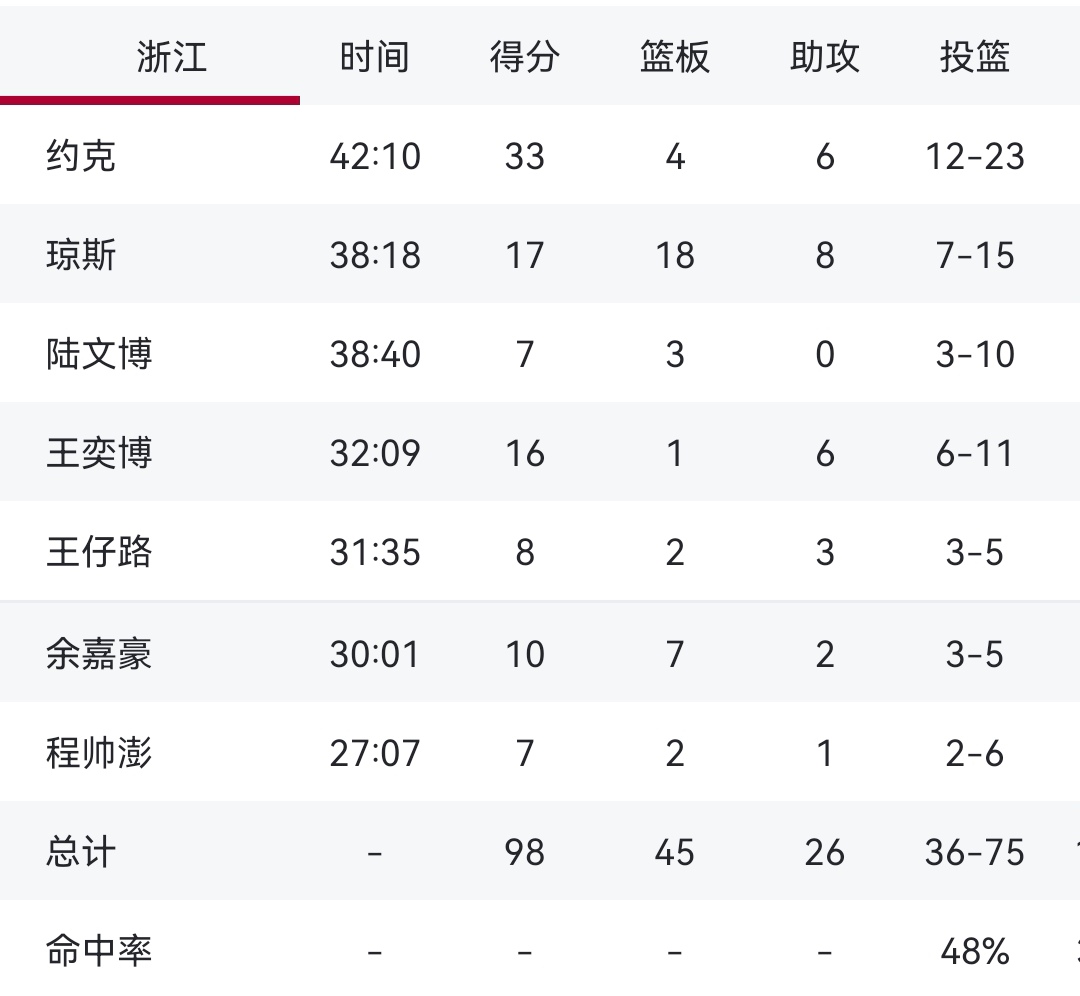Select player 余嘉豪

point(95,653)
